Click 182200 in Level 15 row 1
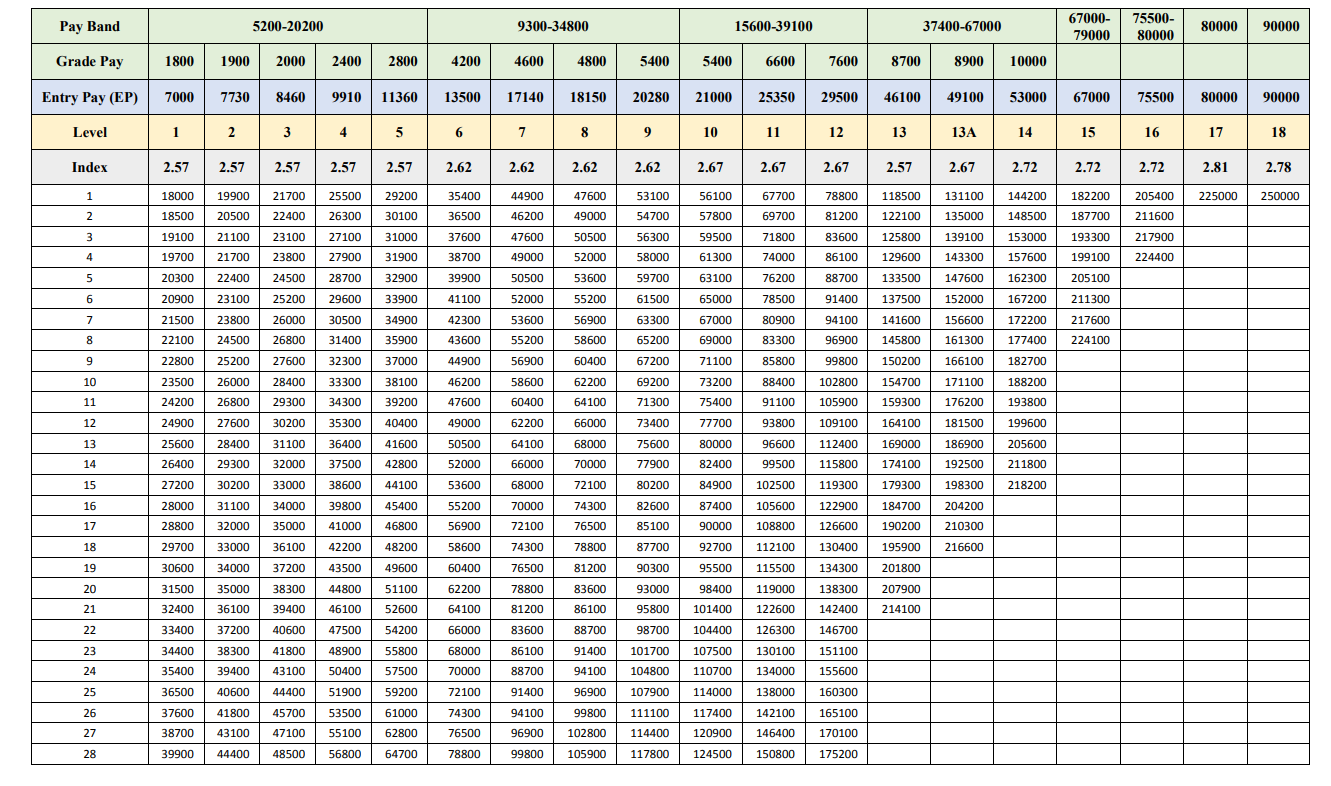Viewport: 1331px width, 786px height. (x=1091, y=196)
